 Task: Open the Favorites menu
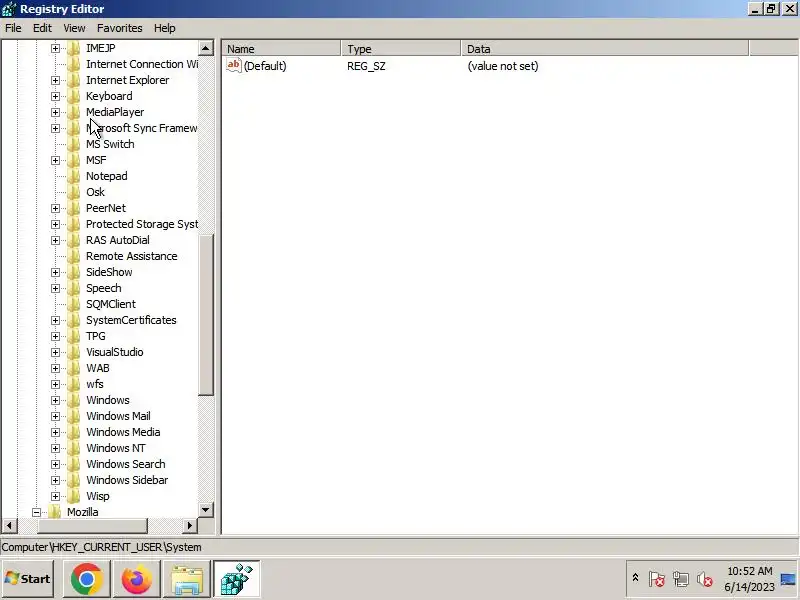pos(120,28)
